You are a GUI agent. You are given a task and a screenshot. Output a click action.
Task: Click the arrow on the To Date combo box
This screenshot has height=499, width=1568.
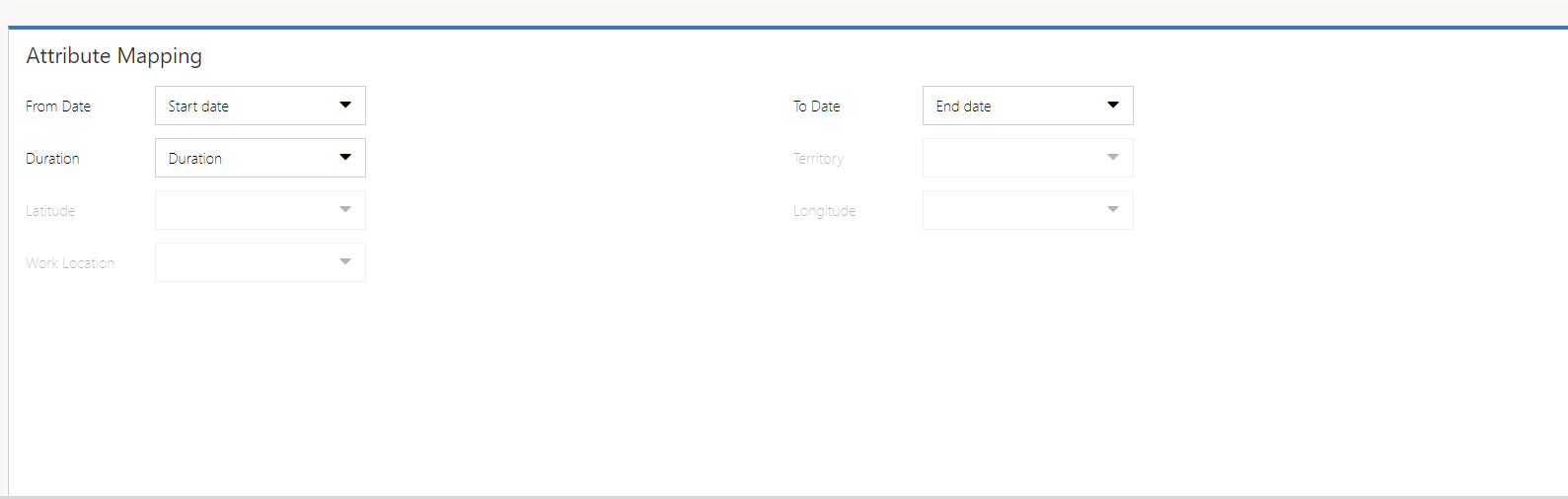[x=1113, y=106]
